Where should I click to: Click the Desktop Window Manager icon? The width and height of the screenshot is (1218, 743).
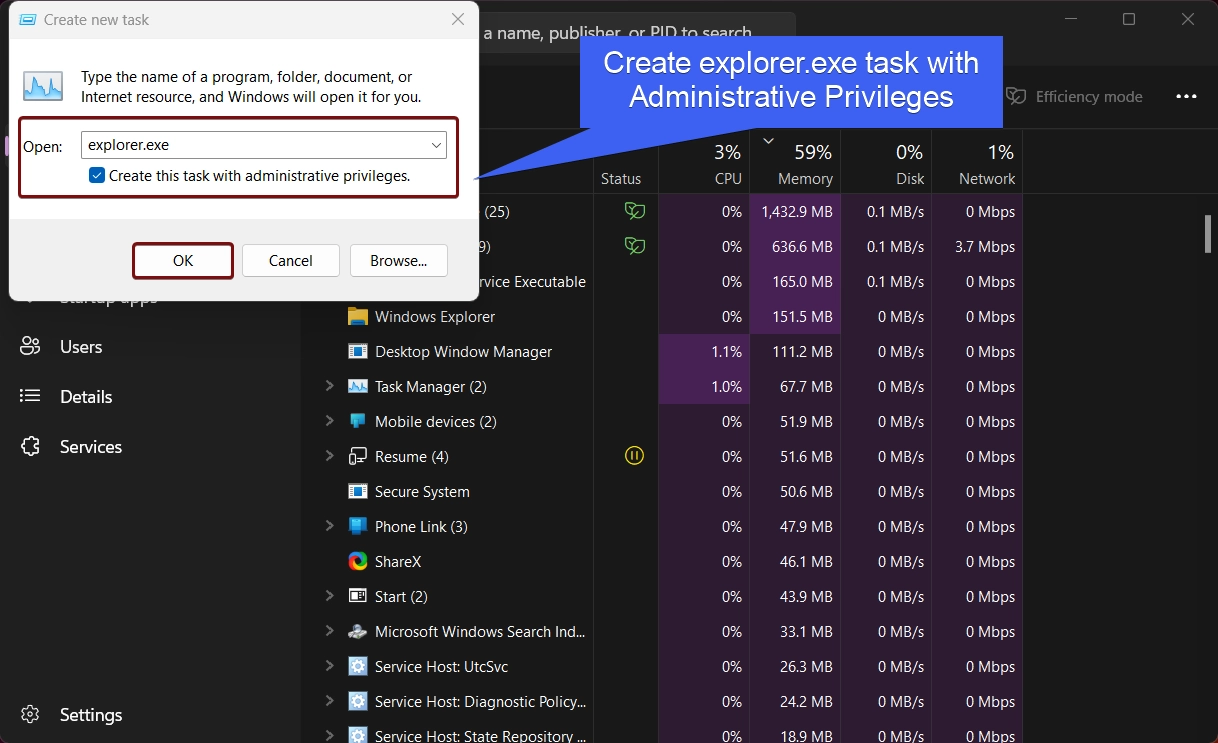(x=358, y=352)
